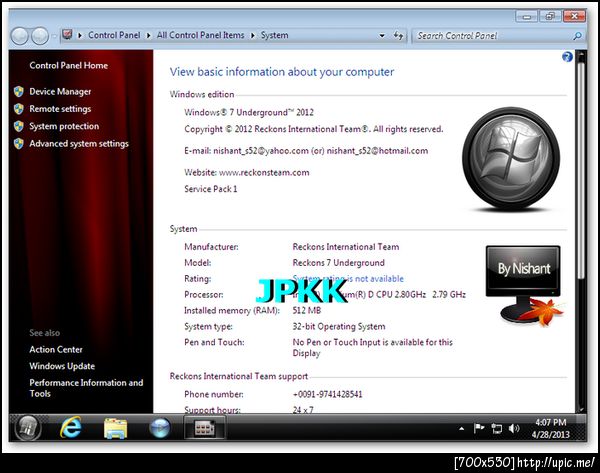This screenshot has height=473, width=600.
Task: Restore down the System window
Action: tap(550, 16)
